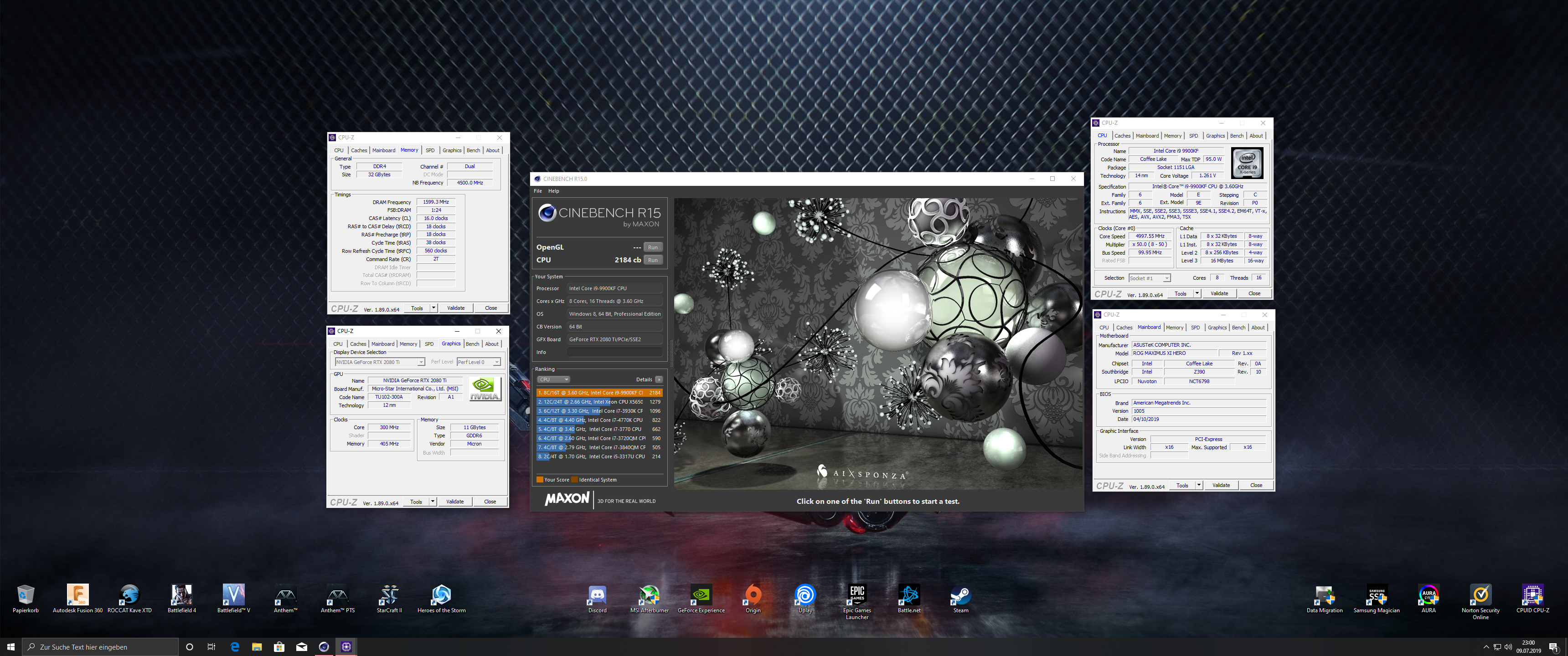Select ranking row 2 Xeon X5650
This screenshot has width=1568, height=656.
coord(599,402)
